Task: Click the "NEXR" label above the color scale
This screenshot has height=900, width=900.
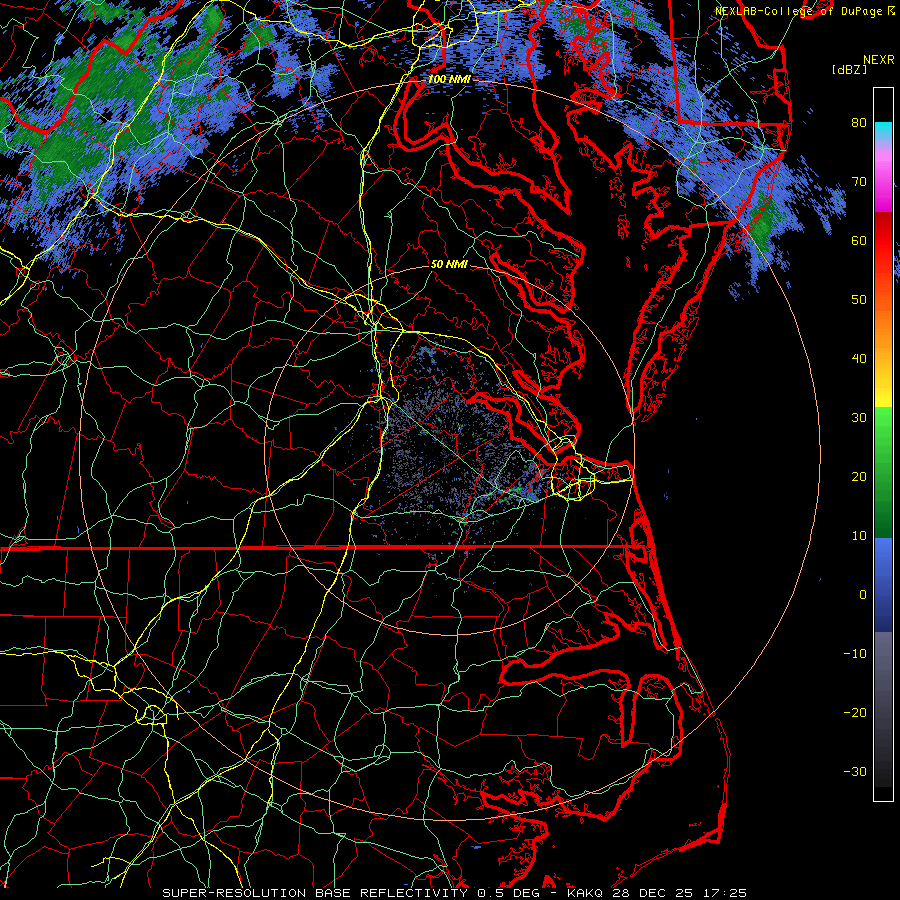Action: (878, 60)
